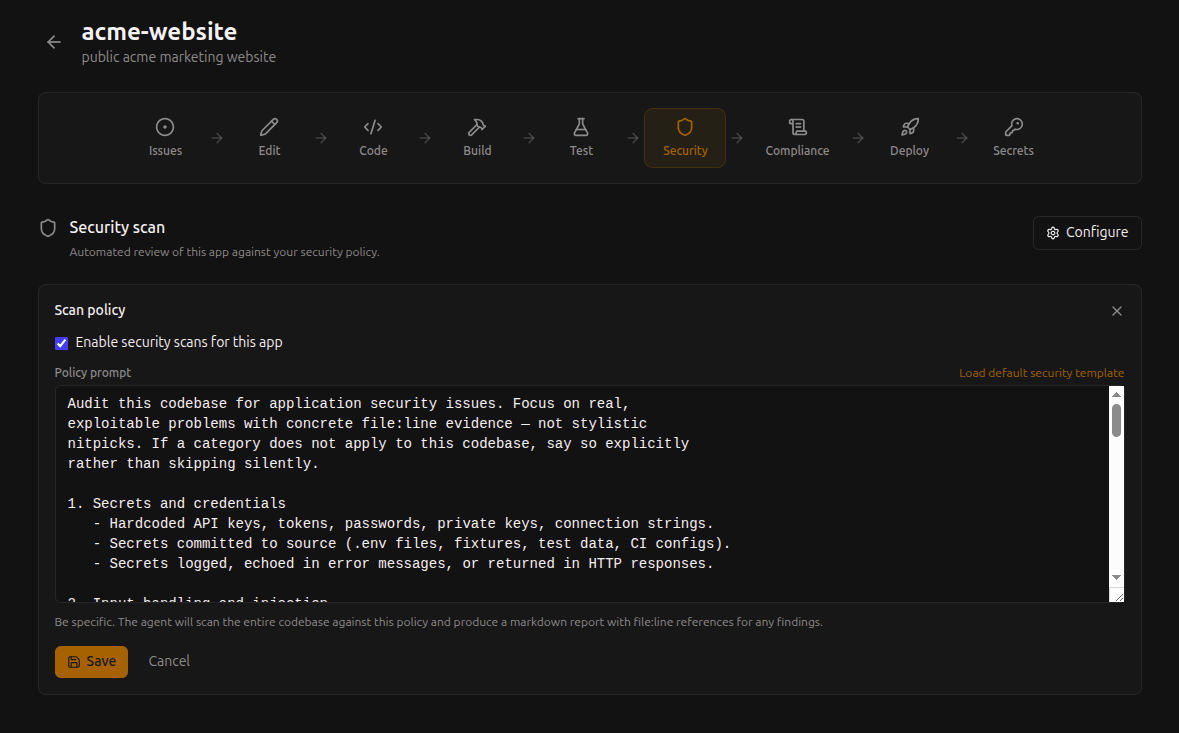The image size is (1179, 733).
Task: Click the 'Scan policy' panel title
Action: point(89,310)
